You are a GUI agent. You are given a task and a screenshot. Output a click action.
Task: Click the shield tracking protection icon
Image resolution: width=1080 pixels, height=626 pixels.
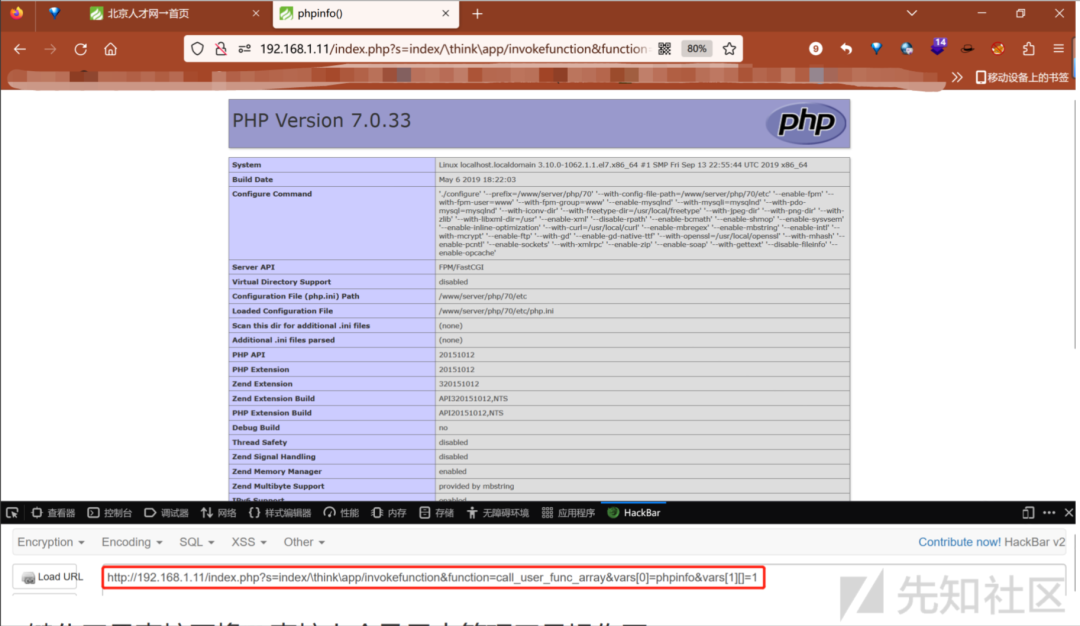click(x=198, y=49)
